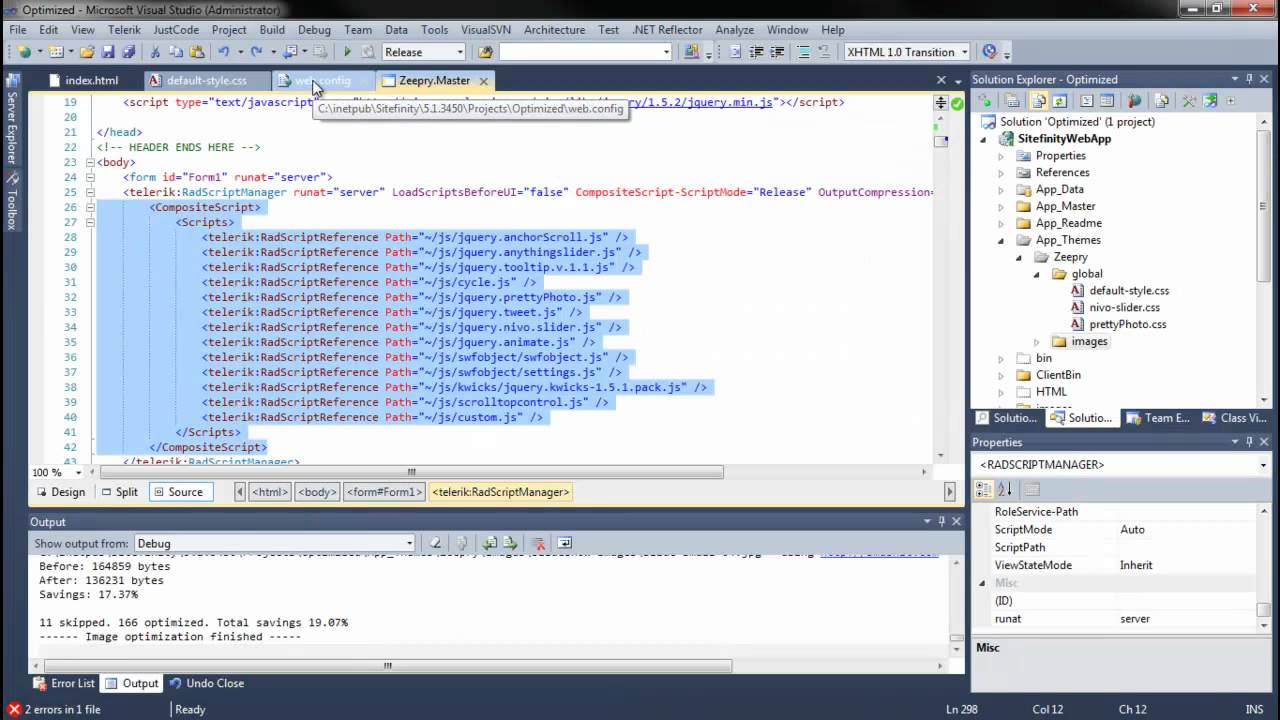This screenshot has width=1280, height=720.
Task: Expand the images folder under global
Action: click(x=1037, y=342)
